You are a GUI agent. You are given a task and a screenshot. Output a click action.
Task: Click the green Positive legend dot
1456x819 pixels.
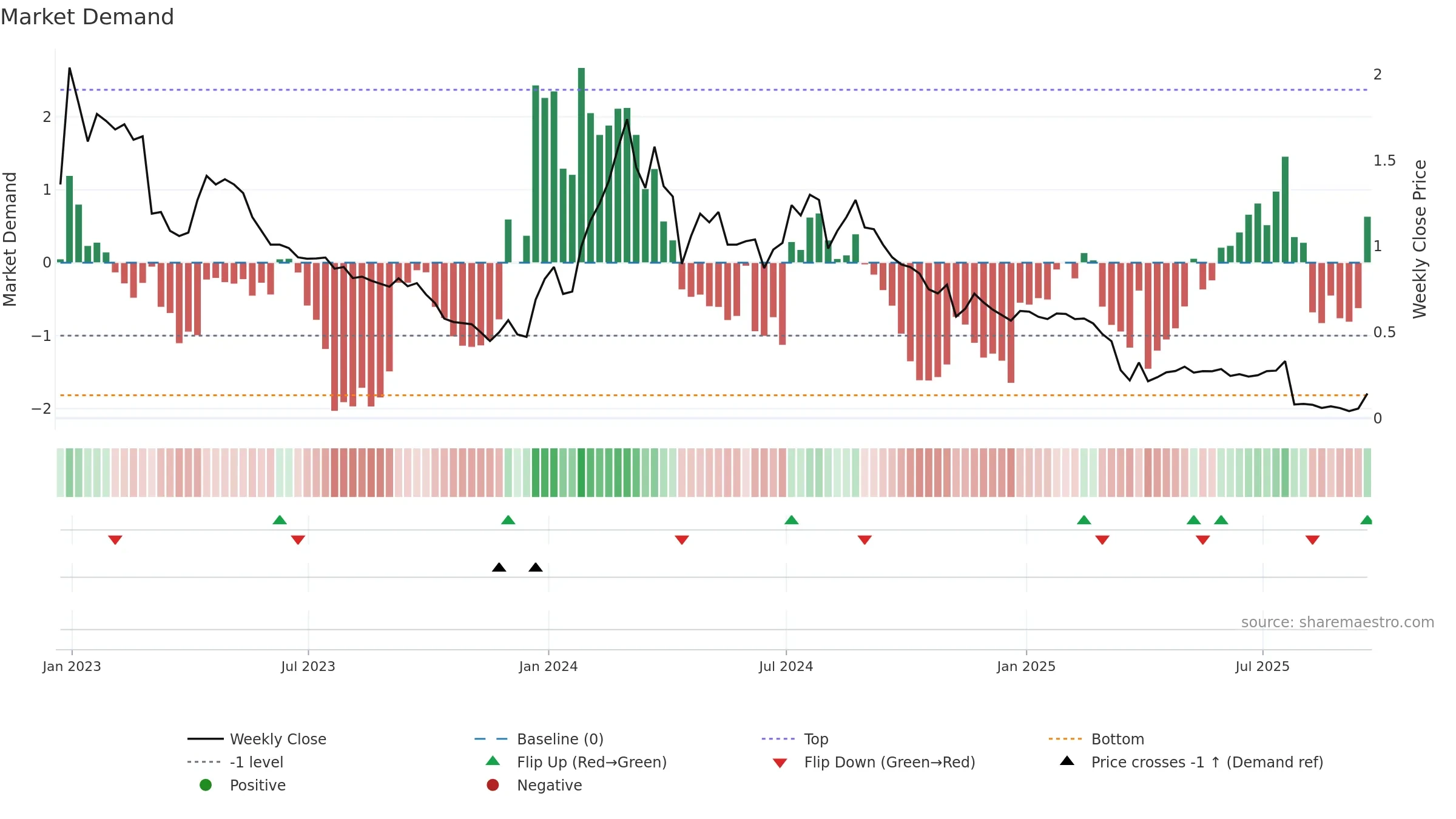point(206,785)
